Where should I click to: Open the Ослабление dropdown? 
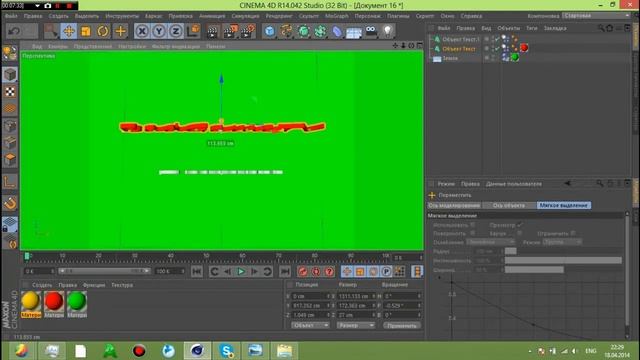coord(491,242)
